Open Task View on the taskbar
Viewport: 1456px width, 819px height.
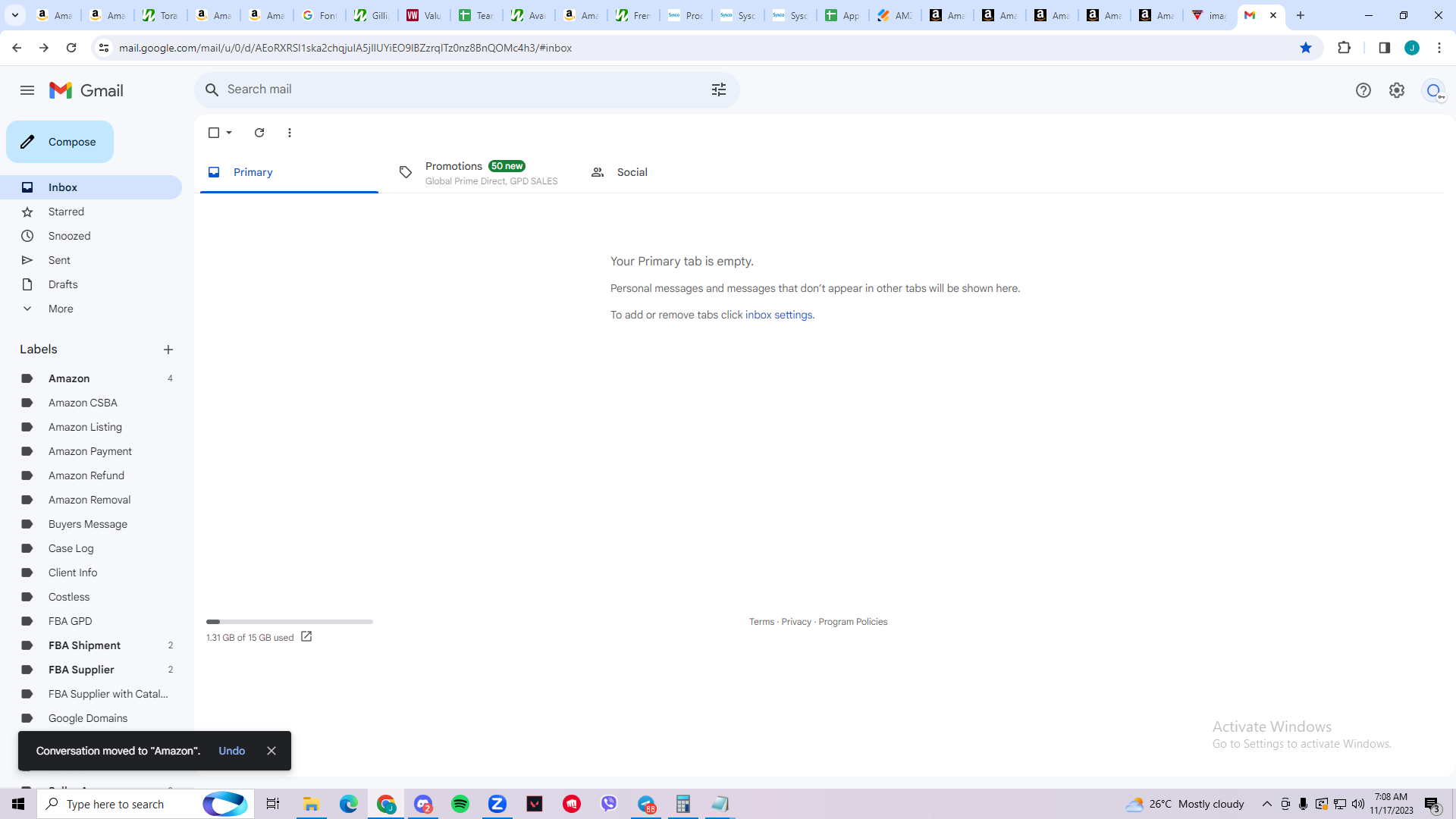click(x=273, y=804)
